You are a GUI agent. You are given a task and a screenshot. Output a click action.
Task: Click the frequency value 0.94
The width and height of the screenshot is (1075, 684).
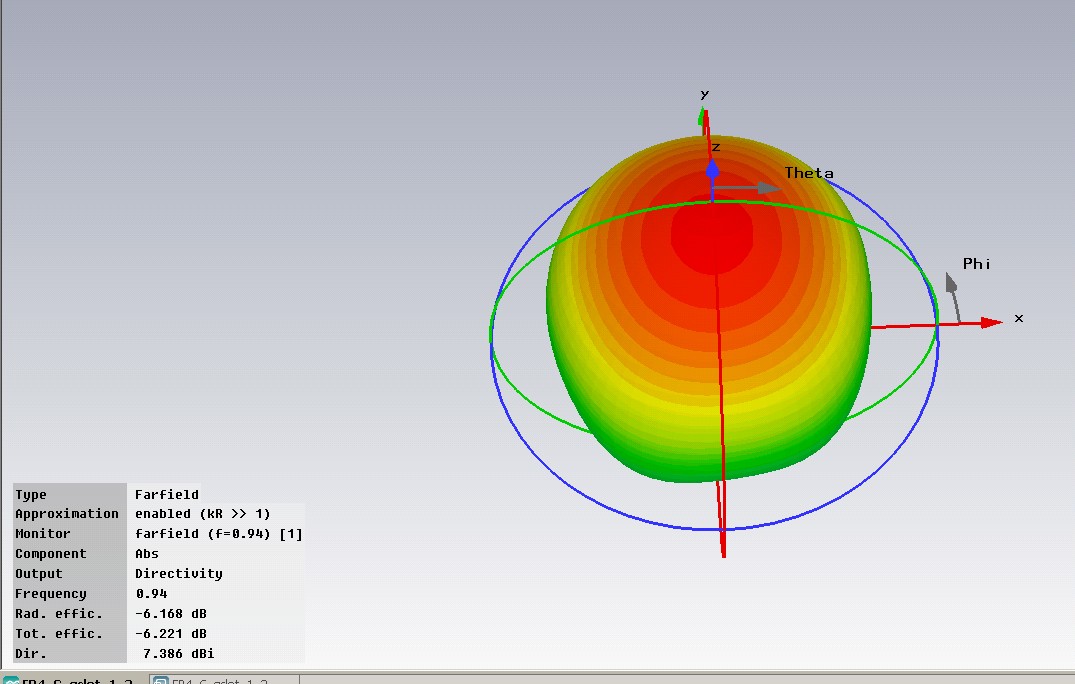(151, 594)
